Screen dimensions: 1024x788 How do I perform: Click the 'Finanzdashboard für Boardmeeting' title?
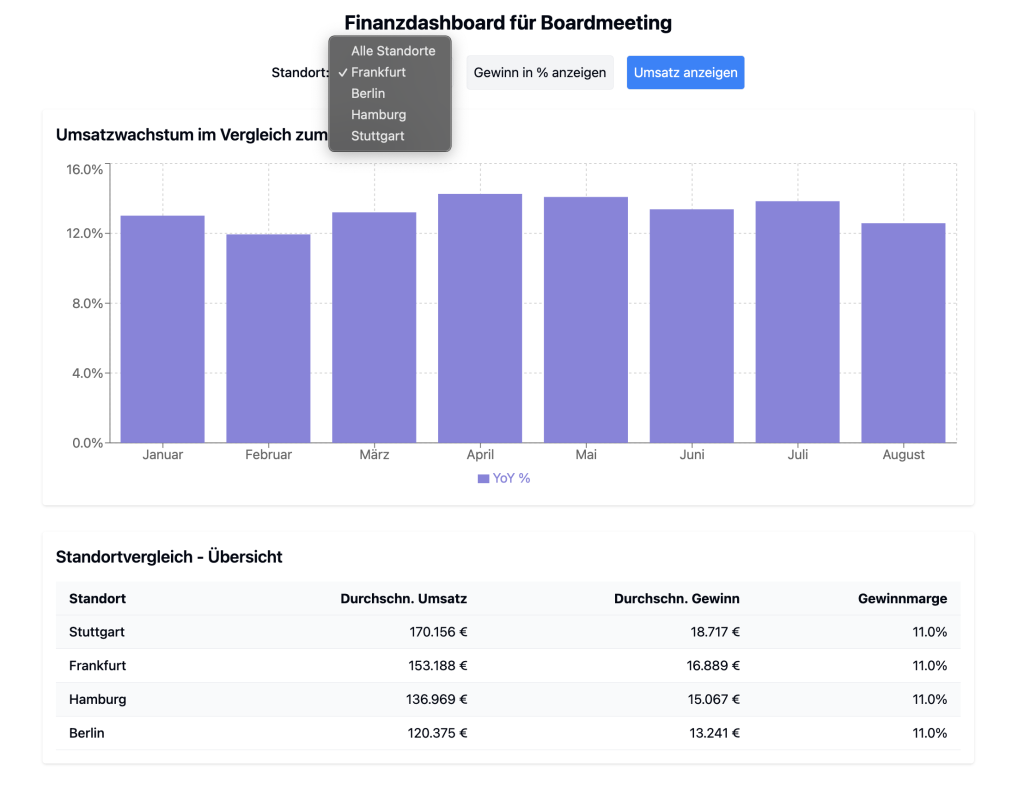pos(508,23)
